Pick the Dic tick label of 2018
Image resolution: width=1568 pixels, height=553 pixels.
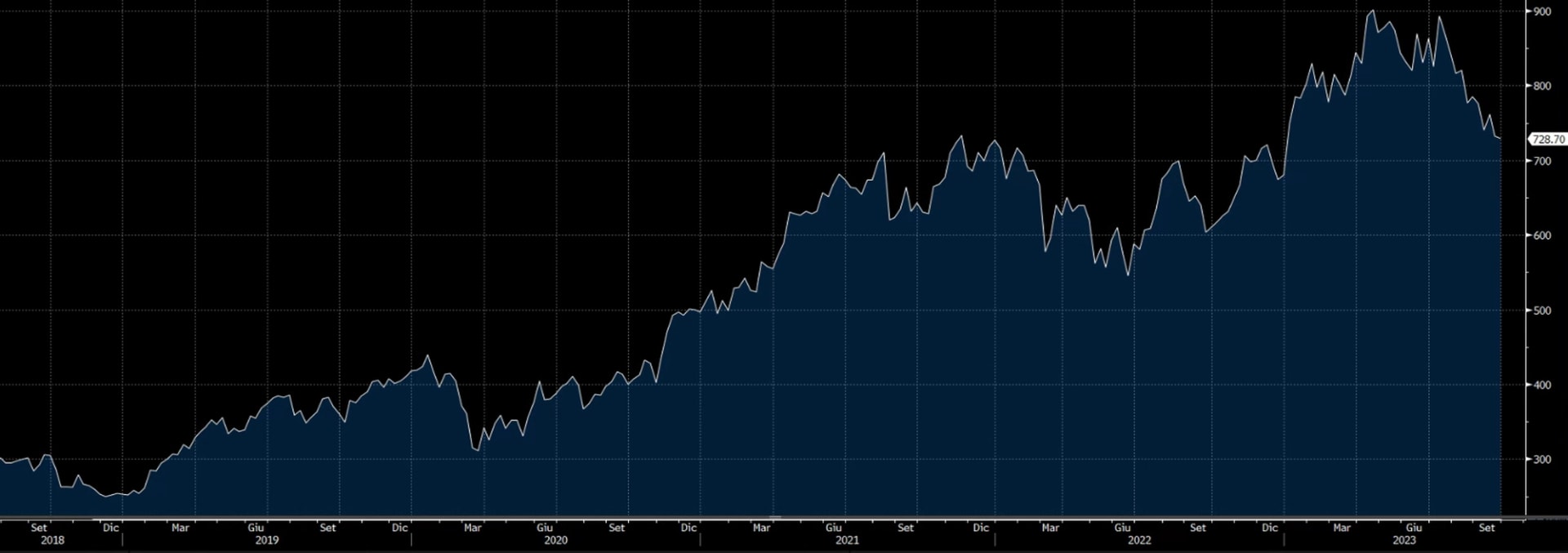pos(110,528)
